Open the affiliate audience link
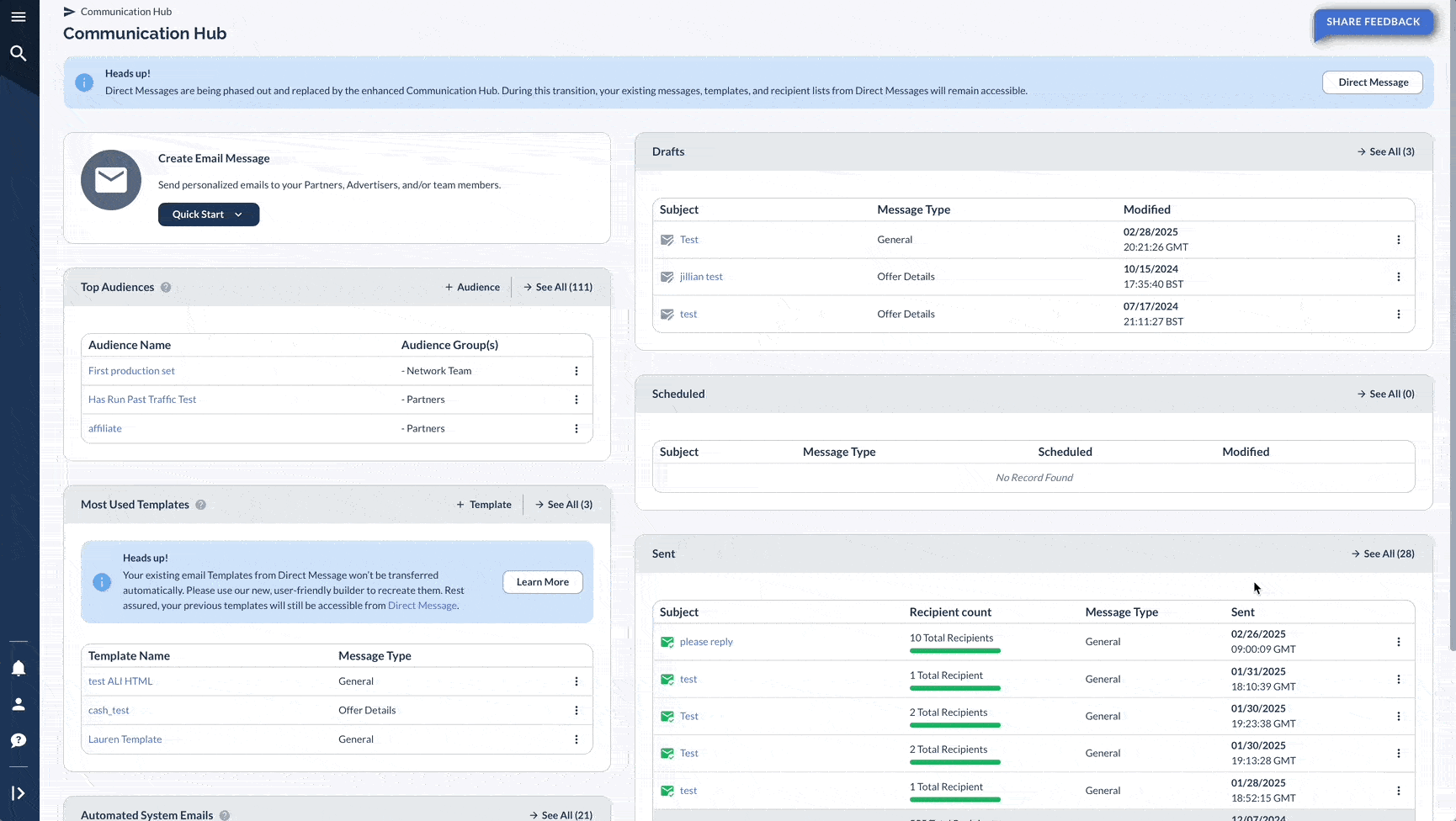Screen dimensions: 1456x821 pyautogui.click(x=105, y=428)
